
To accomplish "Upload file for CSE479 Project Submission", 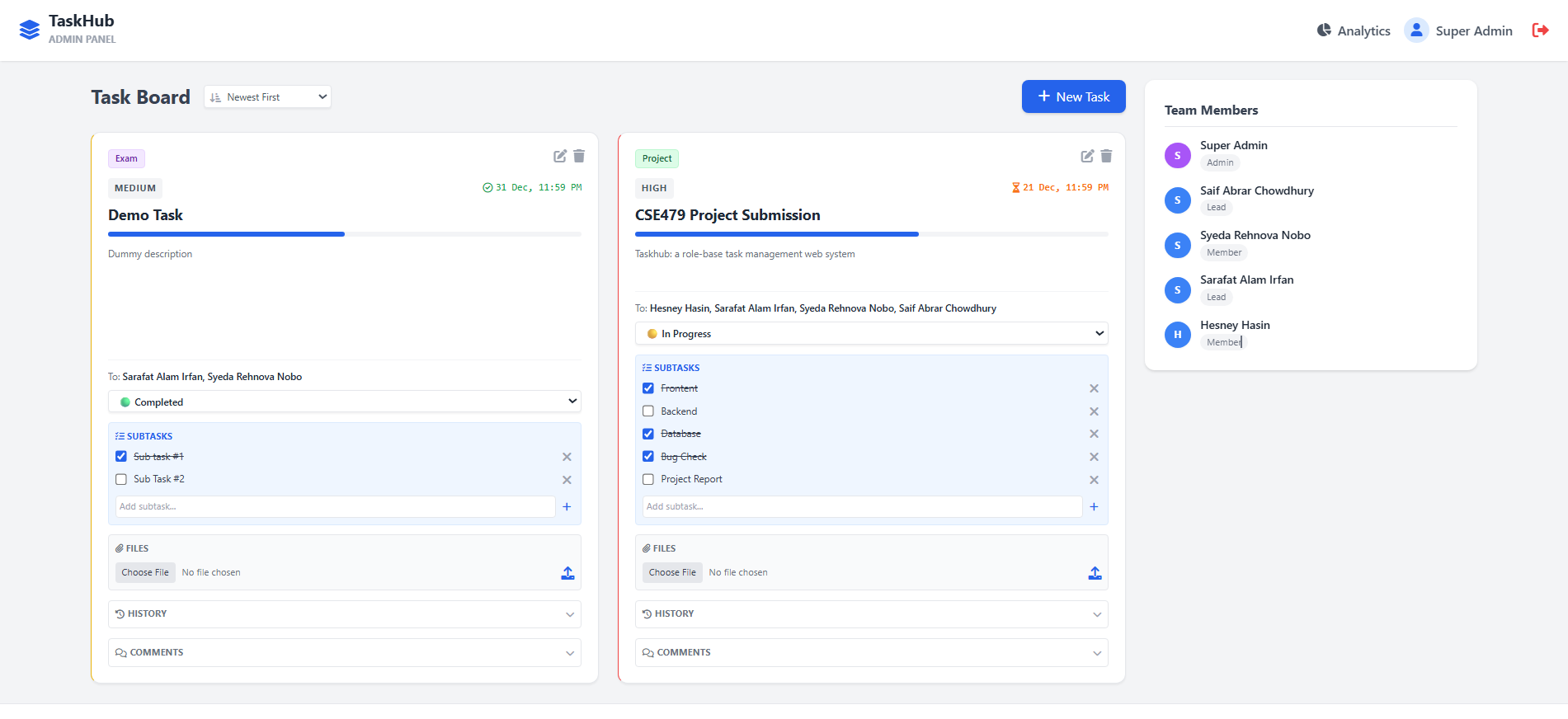I will click(x=1095, y=573).
